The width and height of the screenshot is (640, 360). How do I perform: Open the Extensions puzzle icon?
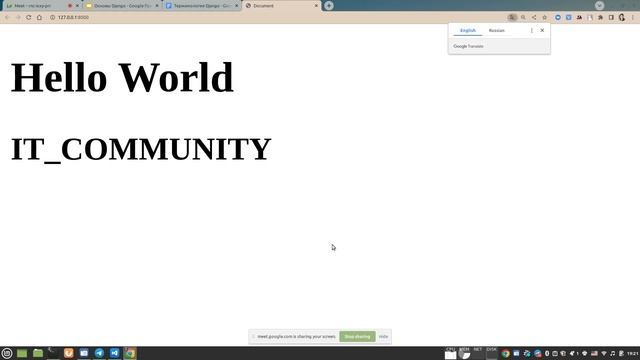[x=600, y=18]
